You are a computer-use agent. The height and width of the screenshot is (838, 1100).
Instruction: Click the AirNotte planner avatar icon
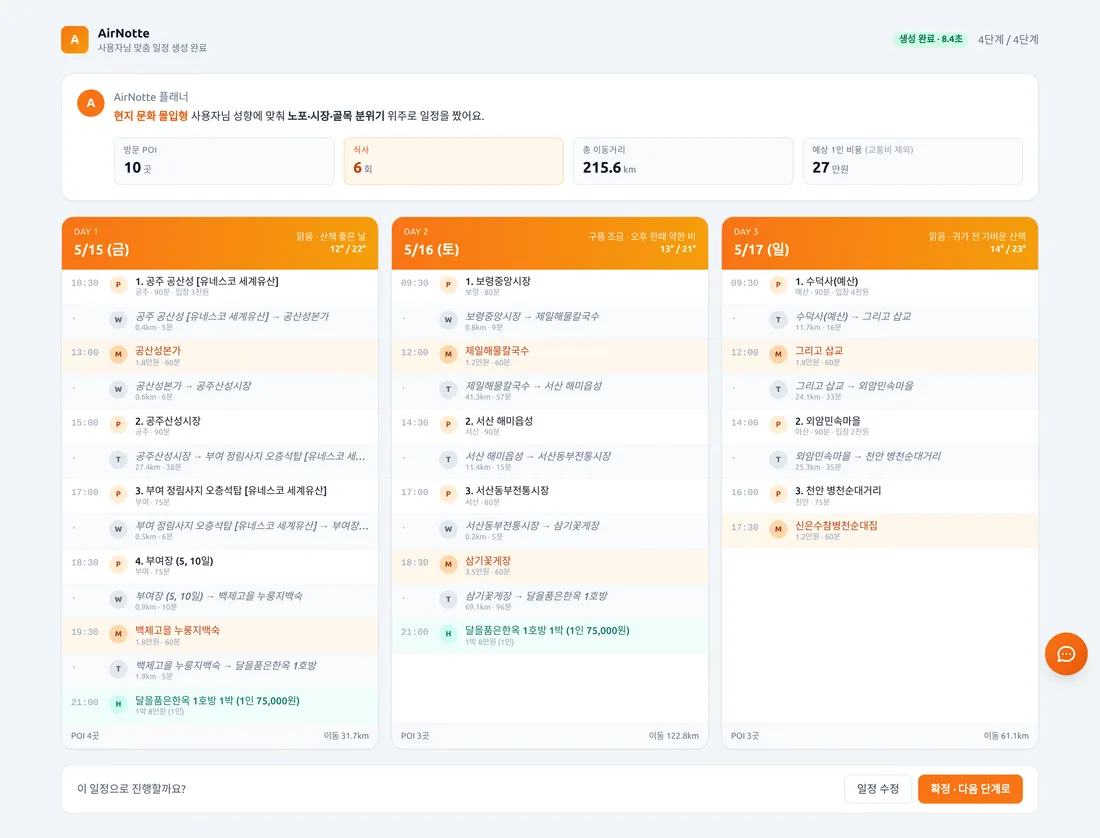pyautogui.click(x=90, y=103)
